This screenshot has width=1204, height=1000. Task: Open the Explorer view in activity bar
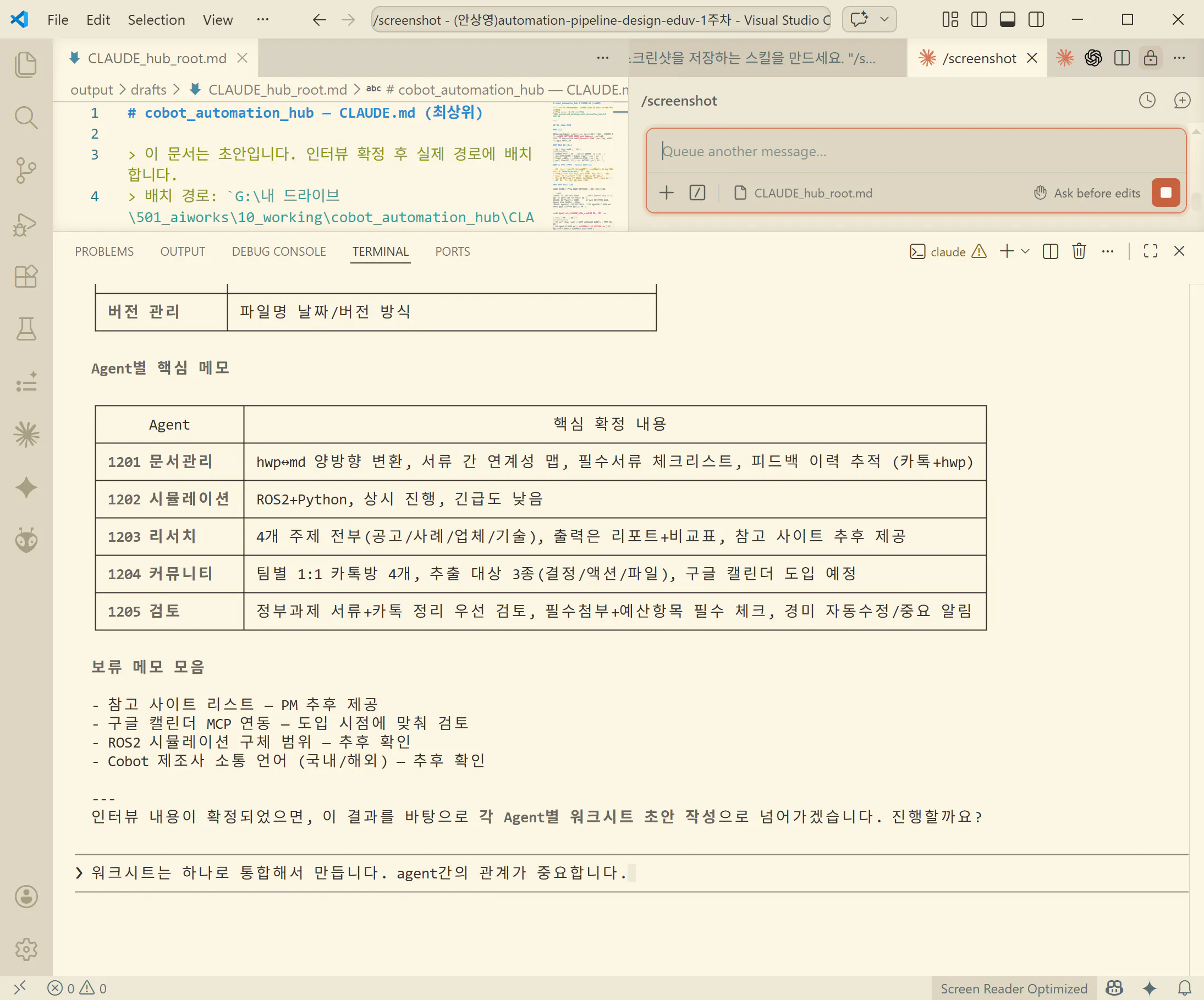coord(26,64)
